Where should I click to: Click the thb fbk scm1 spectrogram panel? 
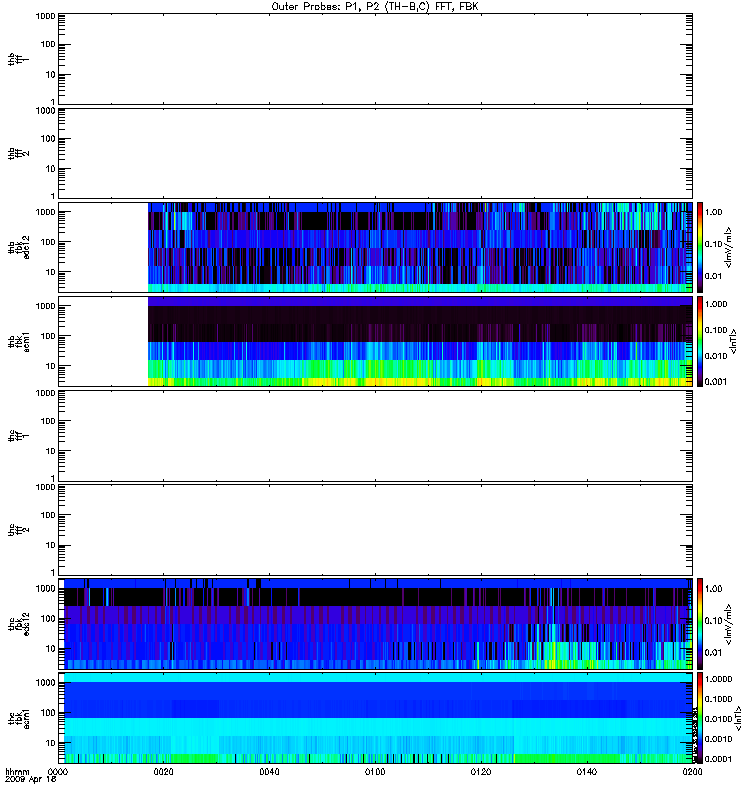tap(375, 341)
